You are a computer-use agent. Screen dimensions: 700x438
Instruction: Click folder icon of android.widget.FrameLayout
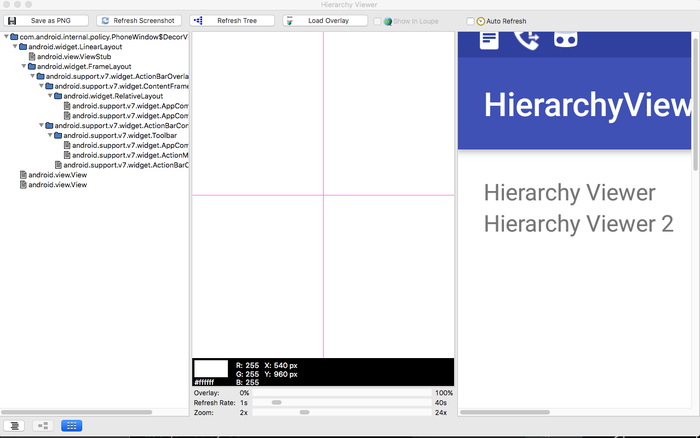coord(32,66)
